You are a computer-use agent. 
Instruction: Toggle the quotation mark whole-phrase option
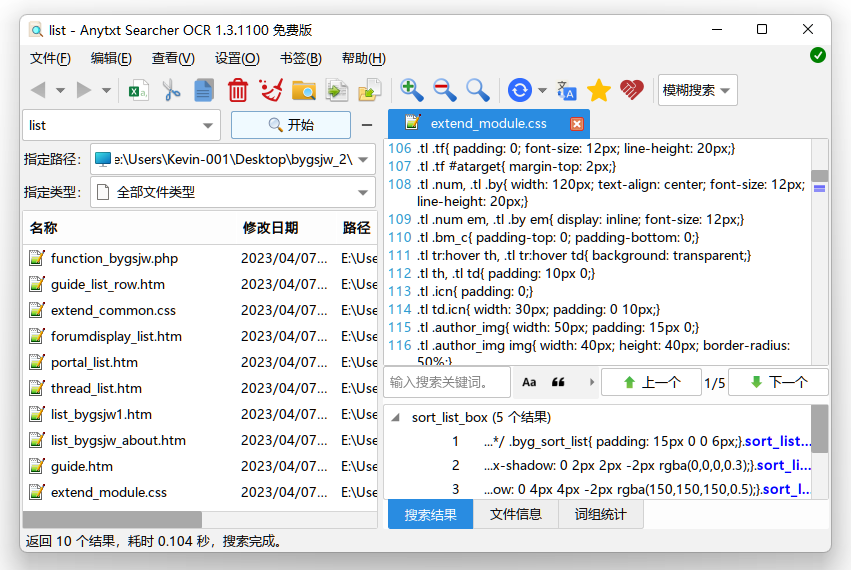(x=558, y=382)
